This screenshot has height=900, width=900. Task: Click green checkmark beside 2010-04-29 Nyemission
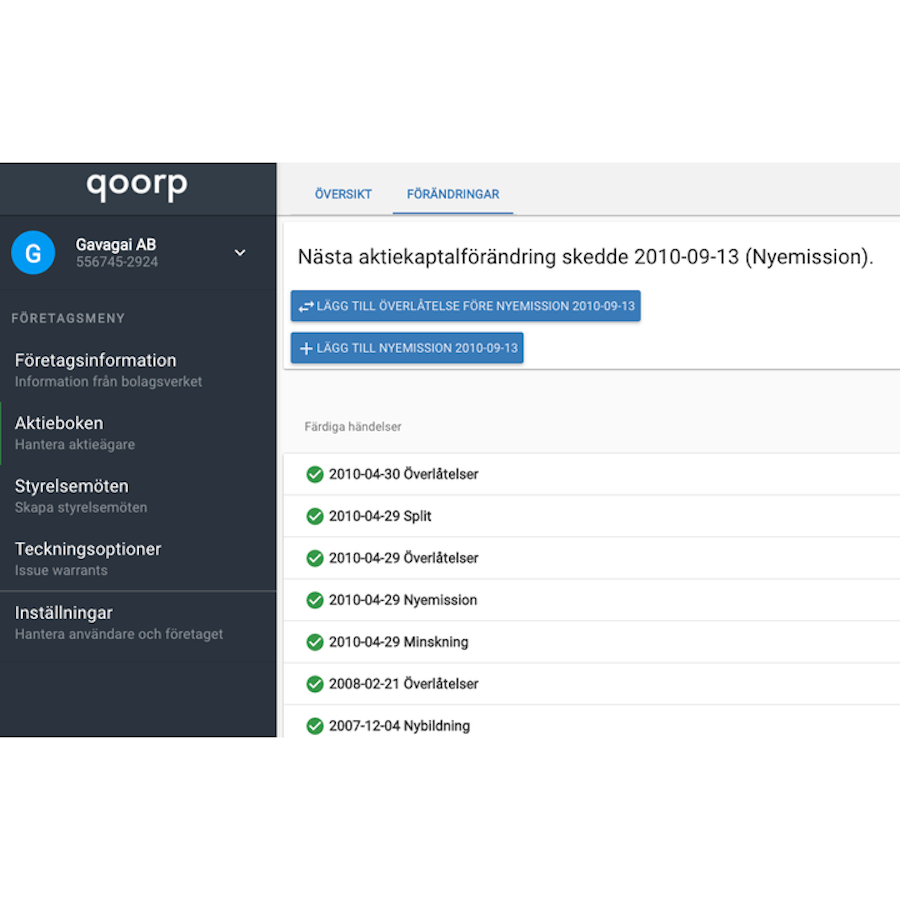click(x=315, y=600)
